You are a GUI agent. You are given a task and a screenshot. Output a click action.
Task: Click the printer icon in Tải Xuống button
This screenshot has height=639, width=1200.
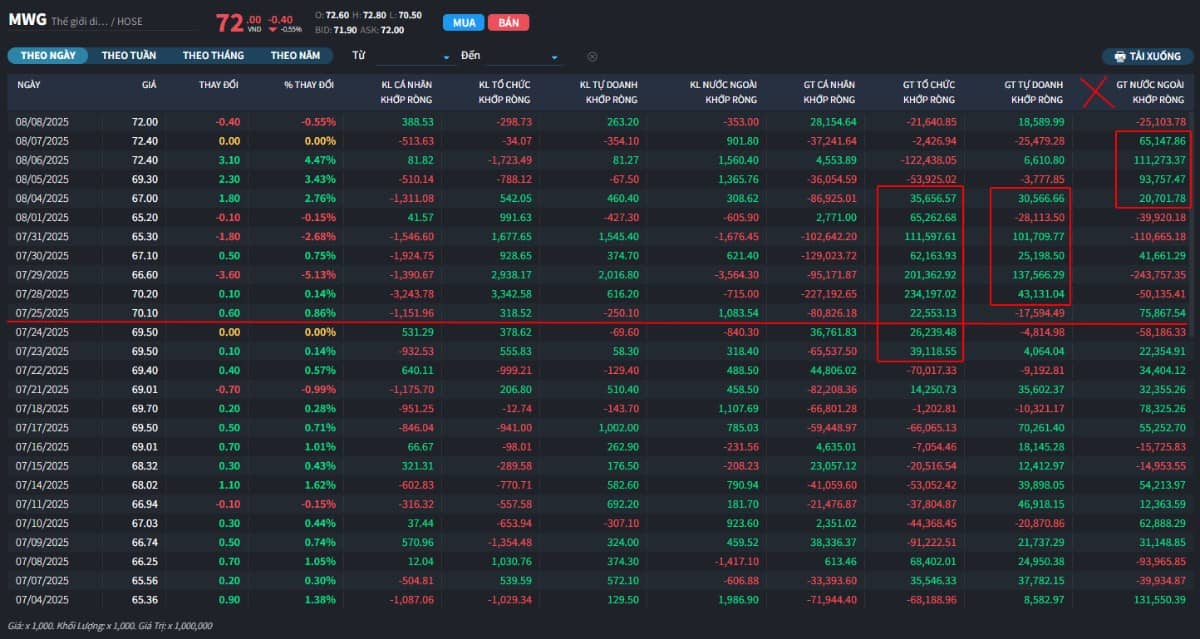(1119, 57)
